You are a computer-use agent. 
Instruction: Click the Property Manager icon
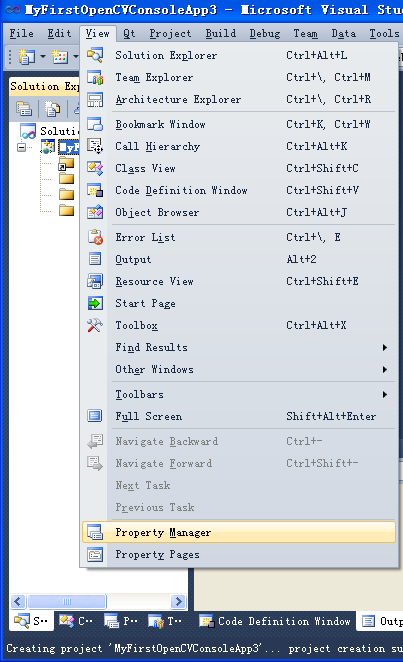tap(95, 532)
